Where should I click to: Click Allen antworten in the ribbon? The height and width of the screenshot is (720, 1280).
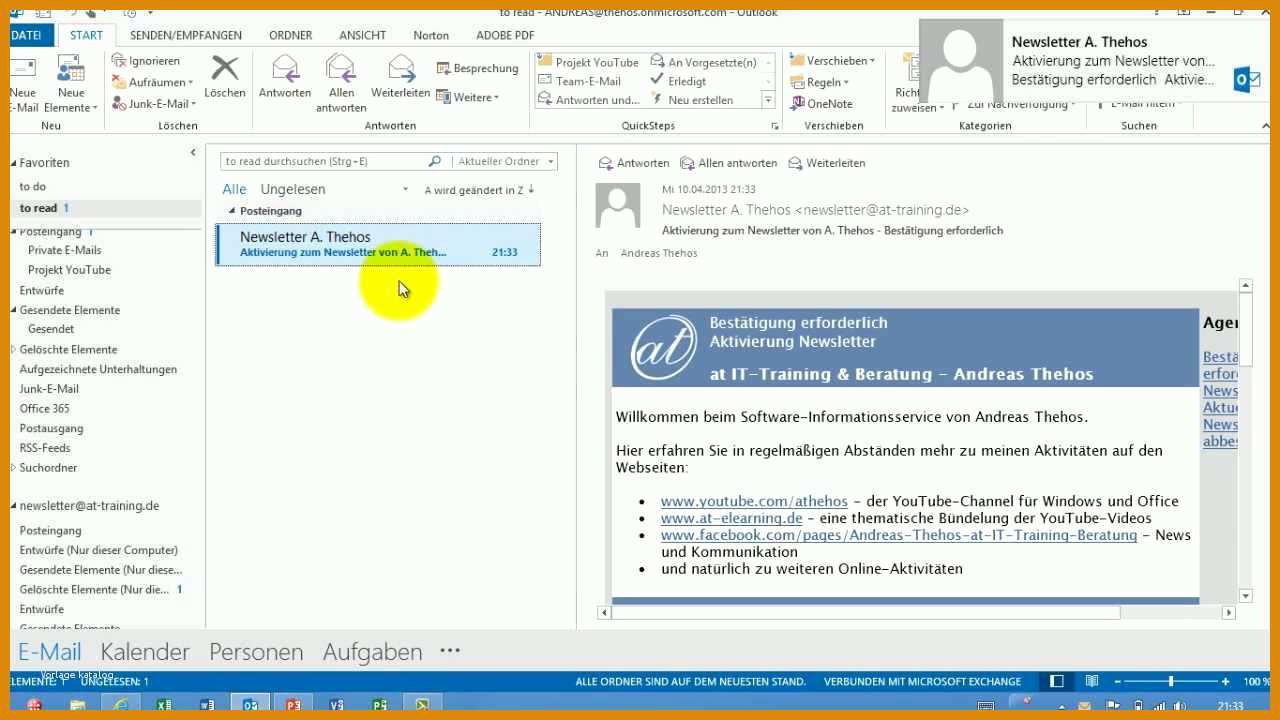(341, 84)
